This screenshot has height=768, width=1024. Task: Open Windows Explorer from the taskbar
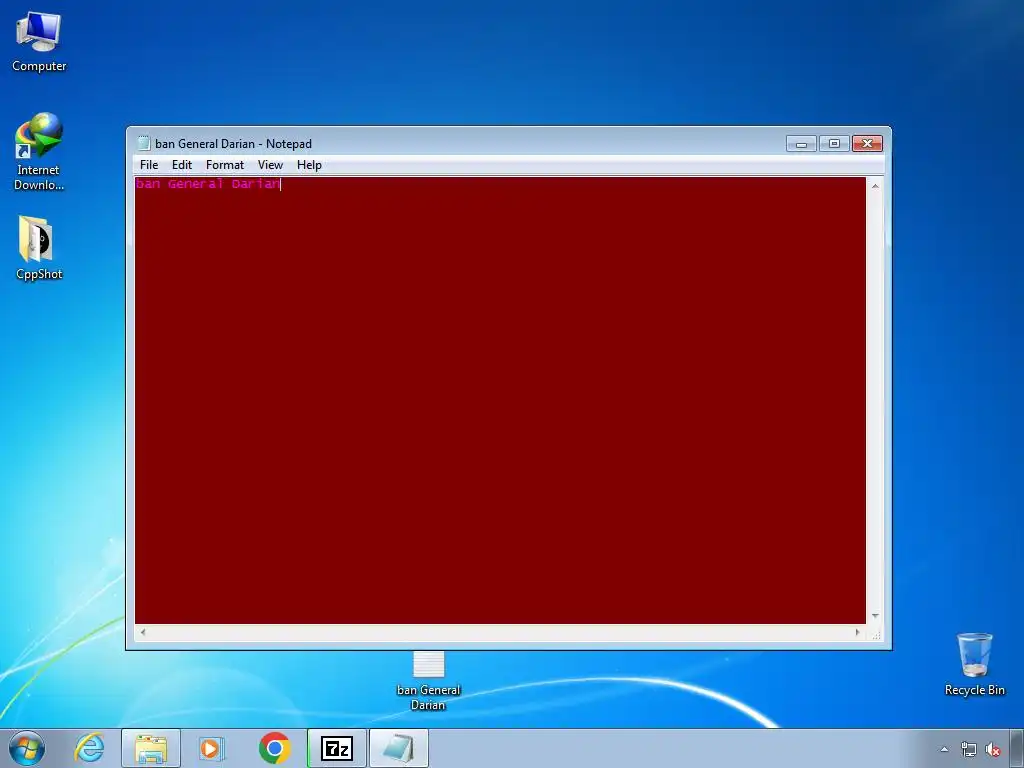(x=151, y=748)
